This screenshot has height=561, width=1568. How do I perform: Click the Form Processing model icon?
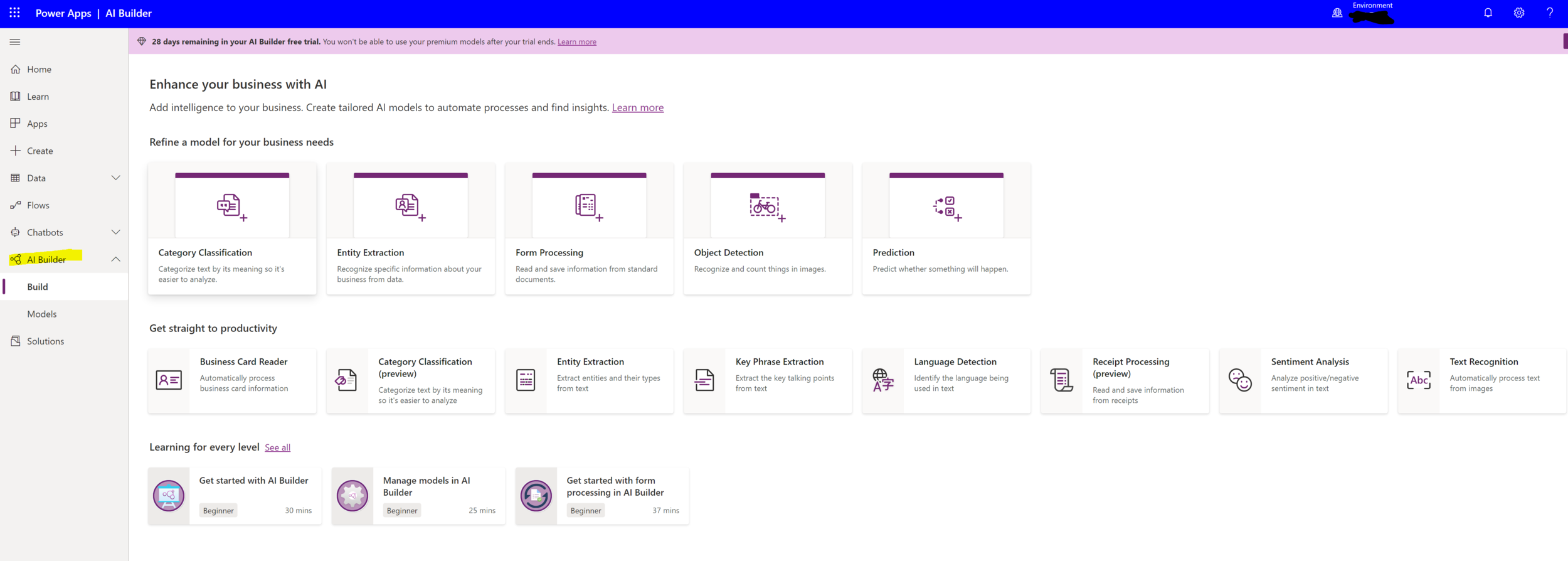pos(589,207)
